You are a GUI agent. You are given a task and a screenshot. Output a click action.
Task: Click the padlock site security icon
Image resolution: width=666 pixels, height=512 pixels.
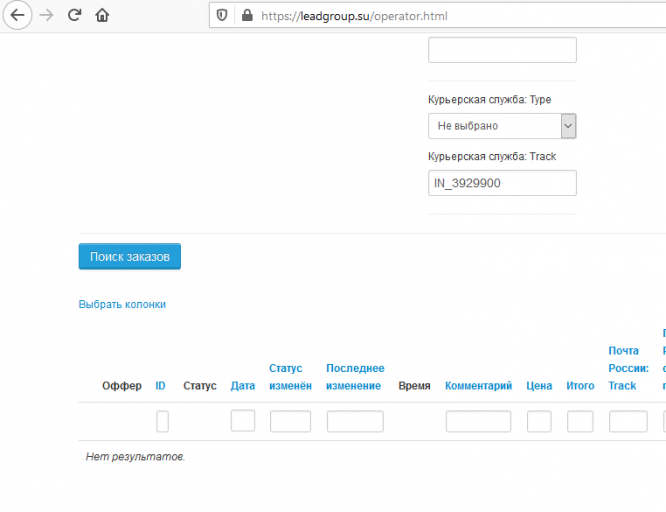click(247, 16)
